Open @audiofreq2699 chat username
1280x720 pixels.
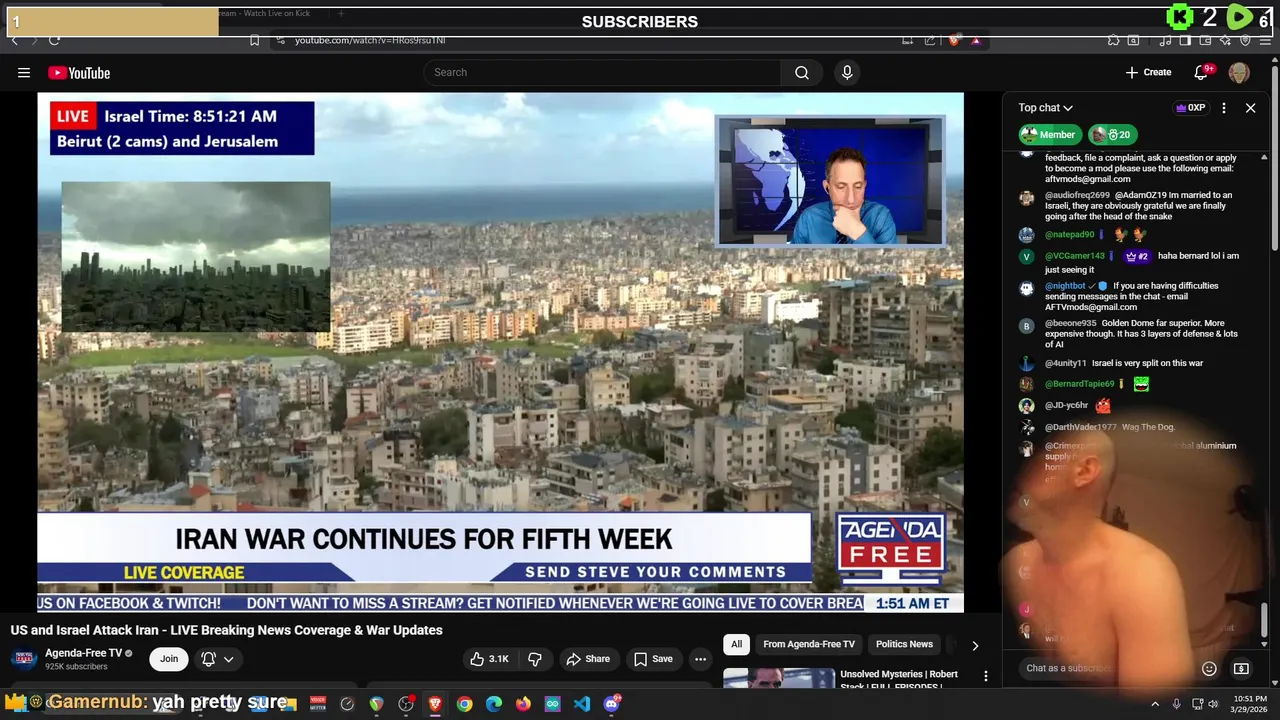(1077, 195)
